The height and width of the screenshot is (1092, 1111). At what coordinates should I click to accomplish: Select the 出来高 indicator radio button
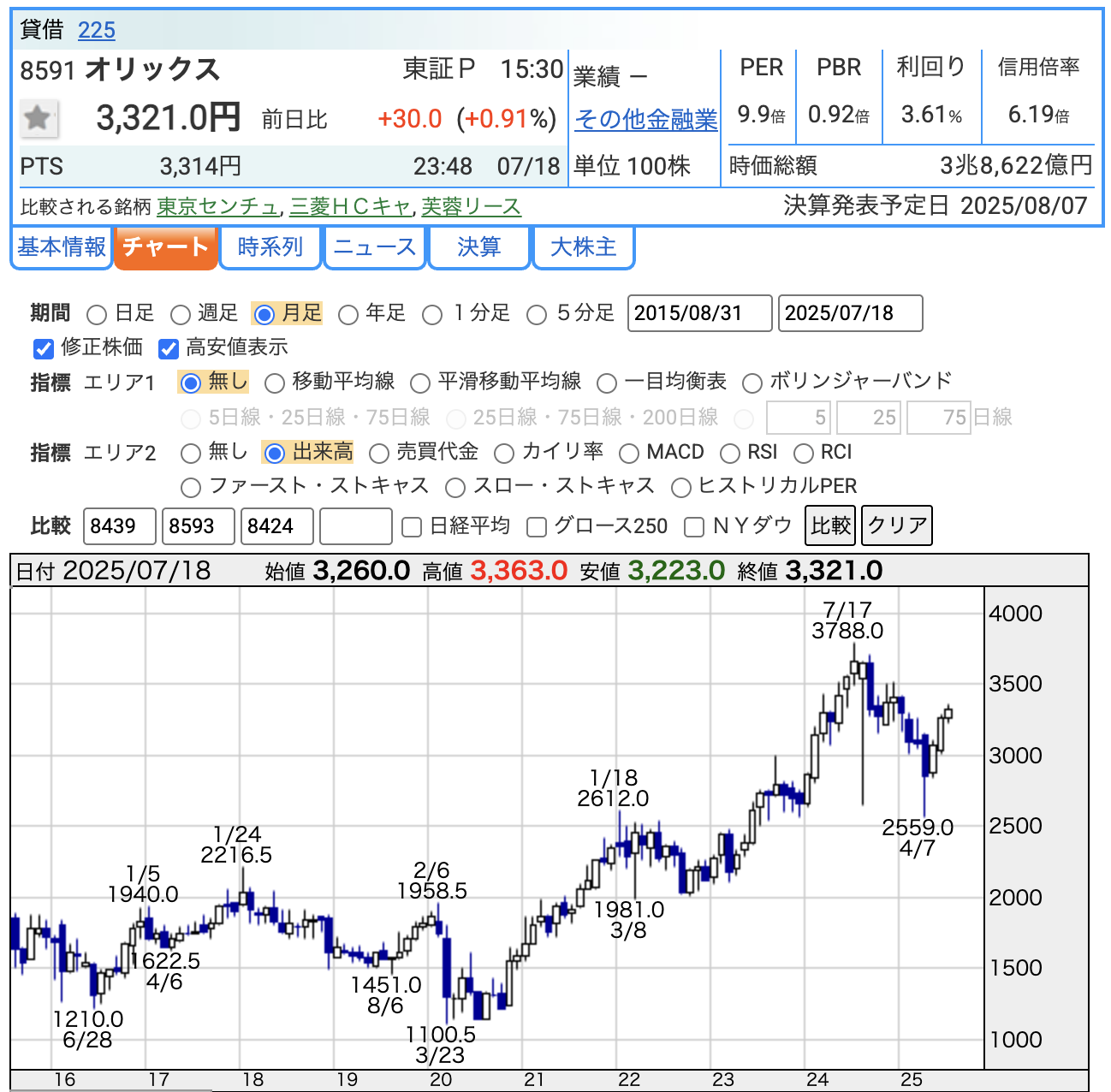(274, 453)
